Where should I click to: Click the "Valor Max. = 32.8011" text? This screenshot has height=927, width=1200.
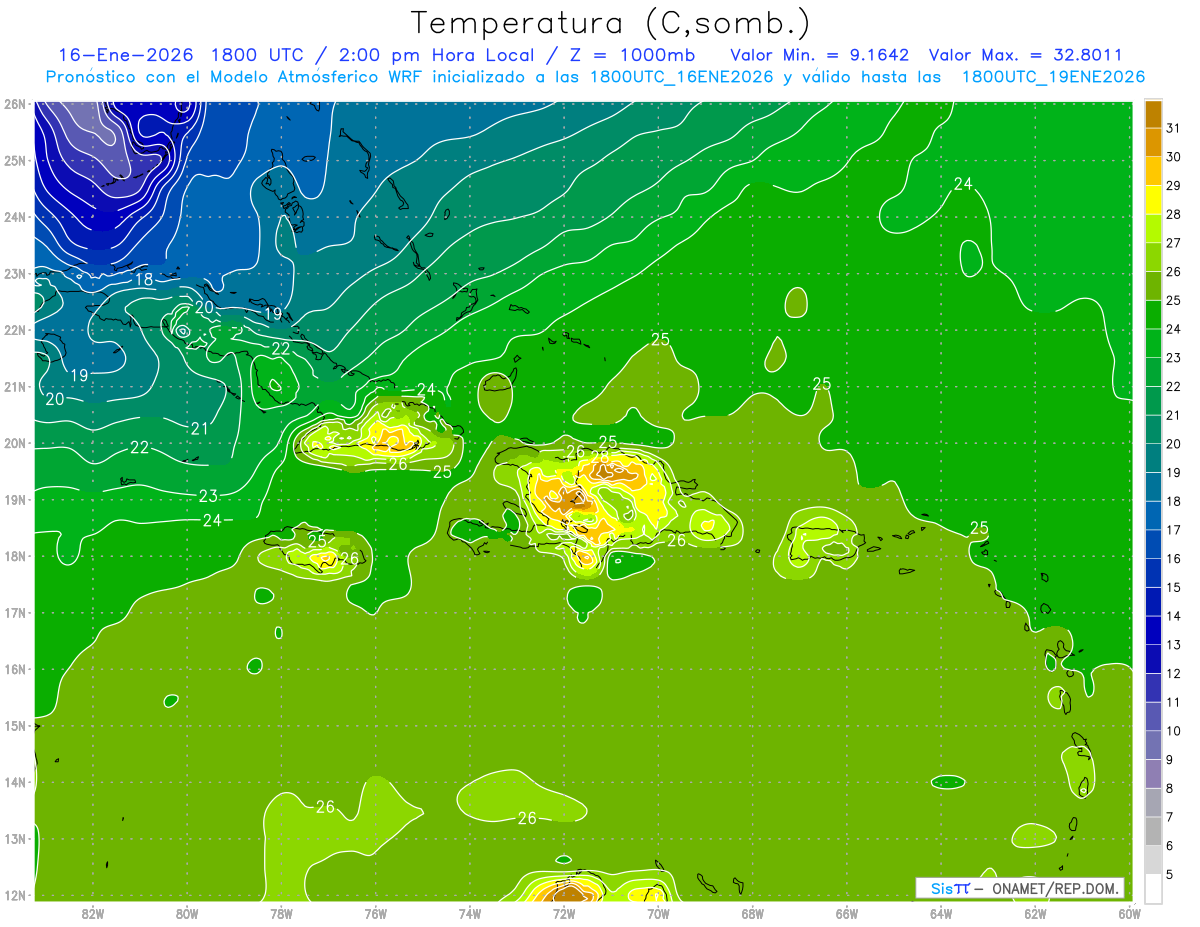point(1024,54)
